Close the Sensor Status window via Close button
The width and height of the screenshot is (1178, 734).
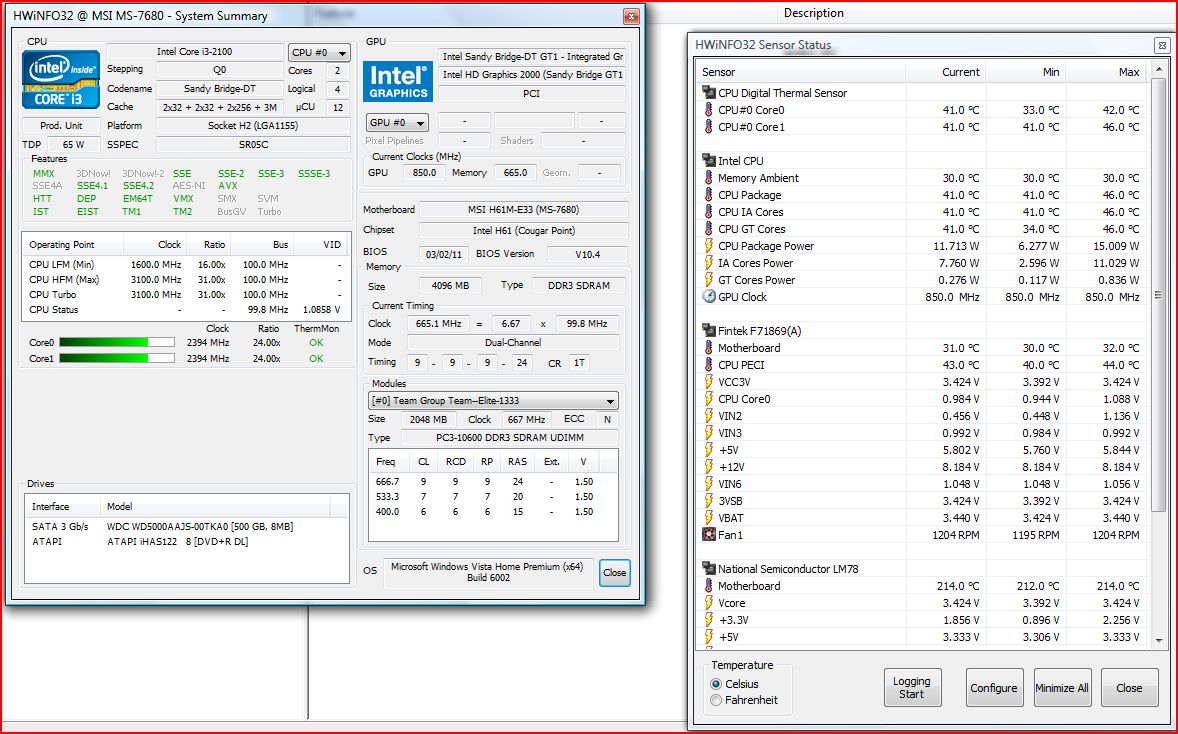tap(1129, 687)
